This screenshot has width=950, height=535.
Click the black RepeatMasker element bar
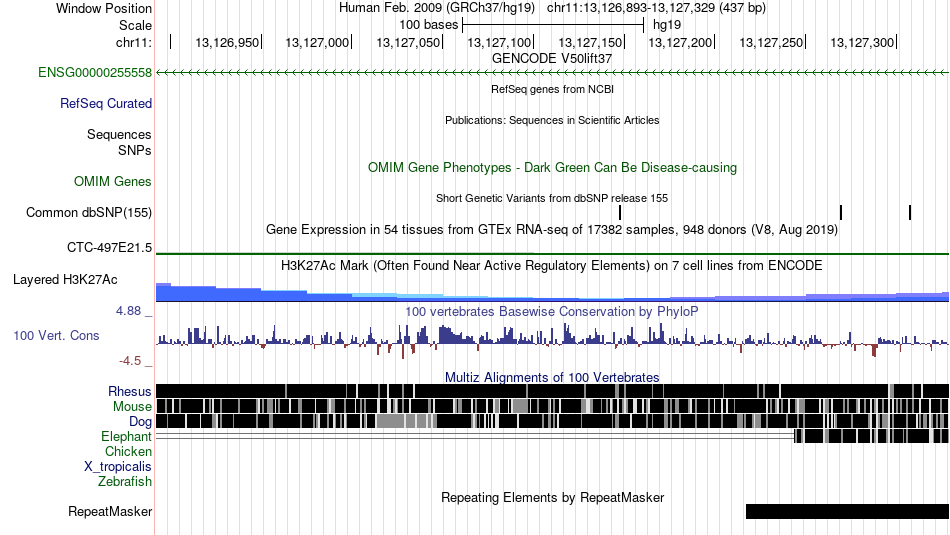point(847,511)
